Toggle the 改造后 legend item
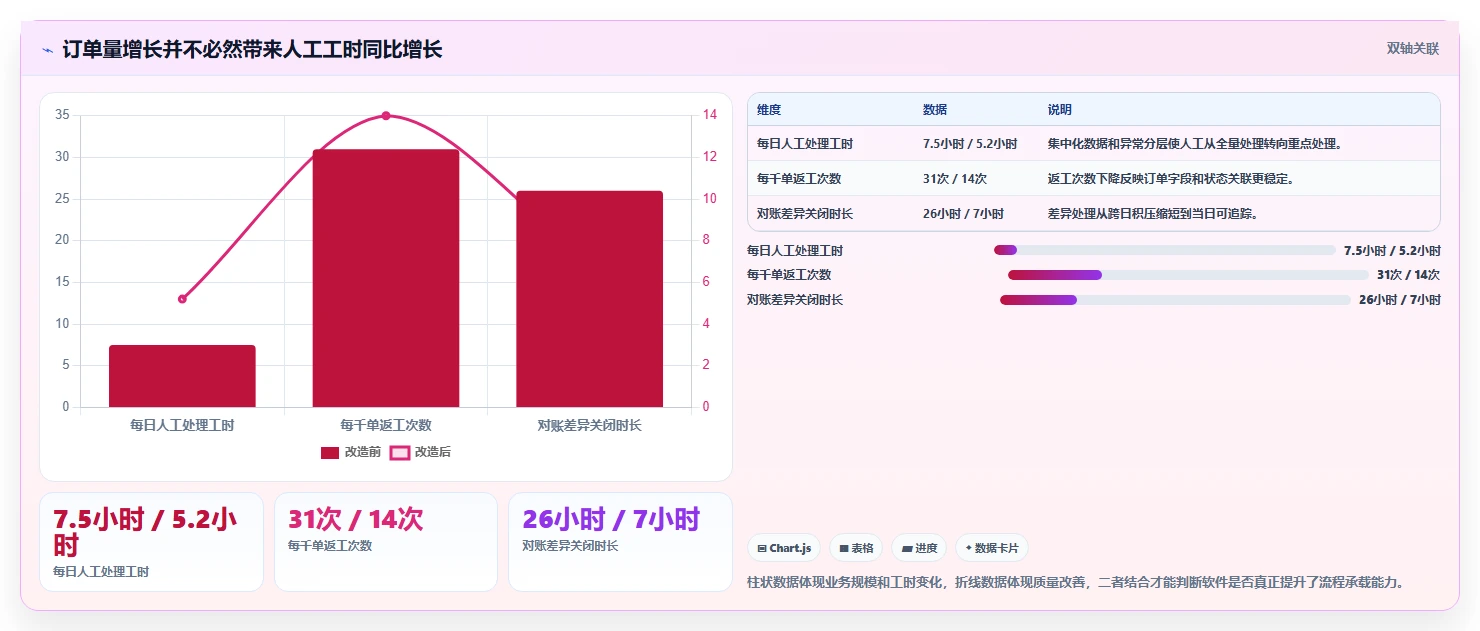The image size is (1480, 631). (420, 452)
